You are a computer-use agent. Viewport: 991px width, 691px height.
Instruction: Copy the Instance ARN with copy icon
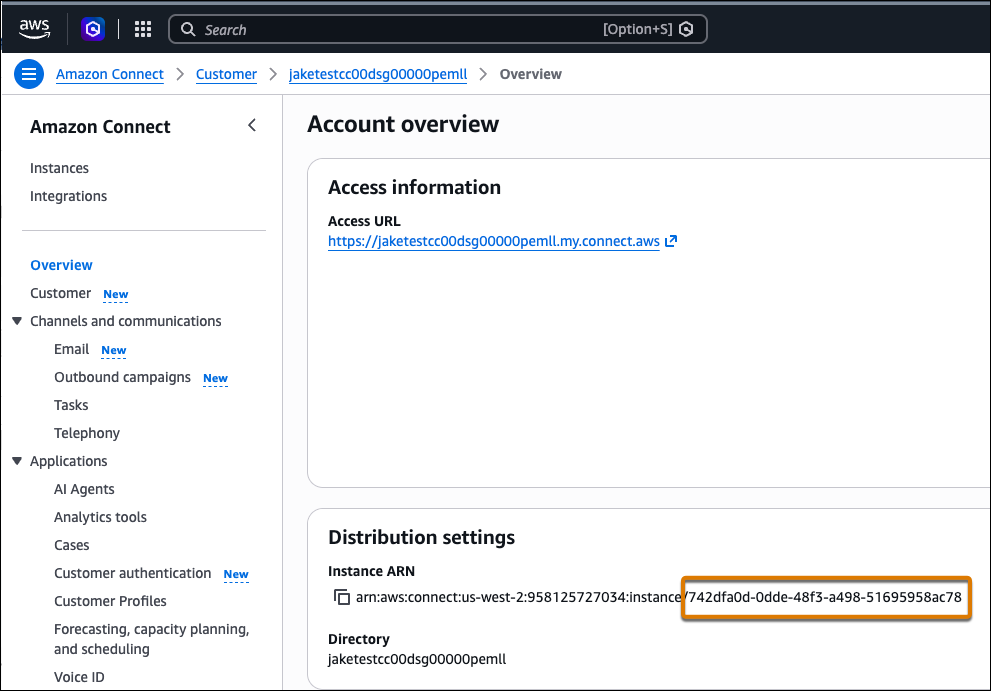coord(341,597)
